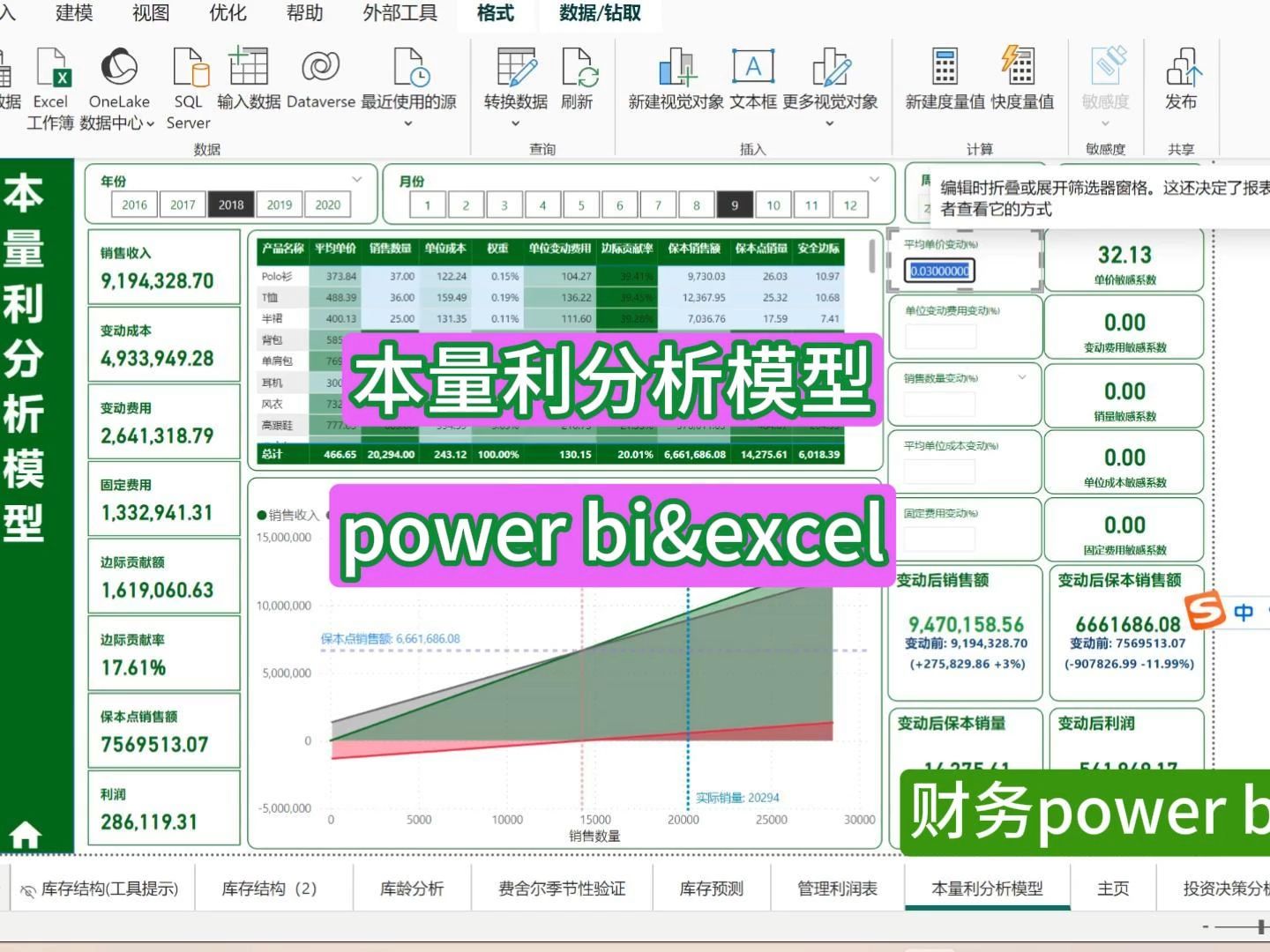Open the 帮助 ribbon tab
This screenshot has width=1270, height=952.
(305, 13)
